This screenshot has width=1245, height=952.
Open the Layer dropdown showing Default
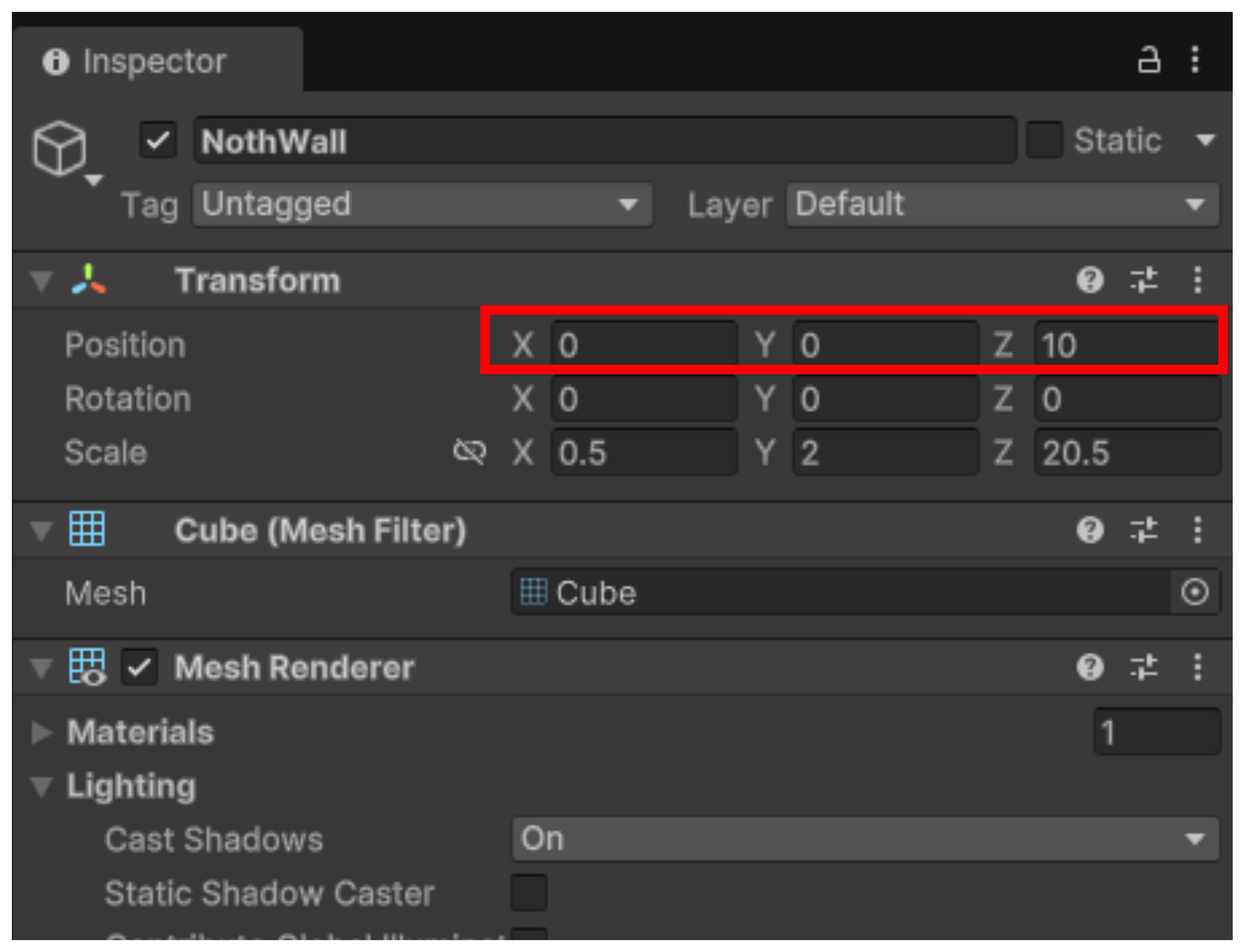(1002, 205)
